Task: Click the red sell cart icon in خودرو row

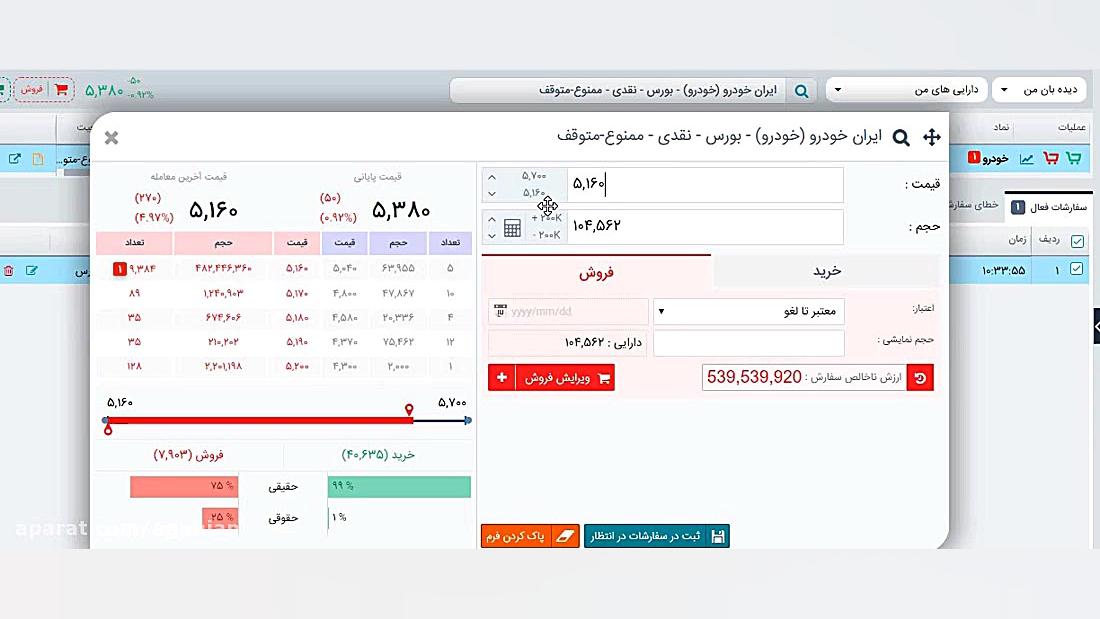Action: [1050, 158]
